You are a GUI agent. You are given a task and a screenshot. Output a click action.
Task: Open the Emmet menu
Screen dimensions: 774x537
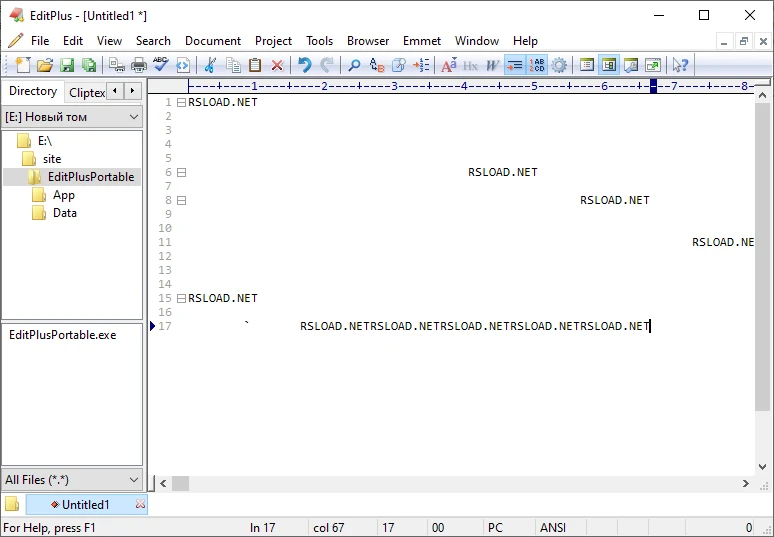tap(421, 41)
